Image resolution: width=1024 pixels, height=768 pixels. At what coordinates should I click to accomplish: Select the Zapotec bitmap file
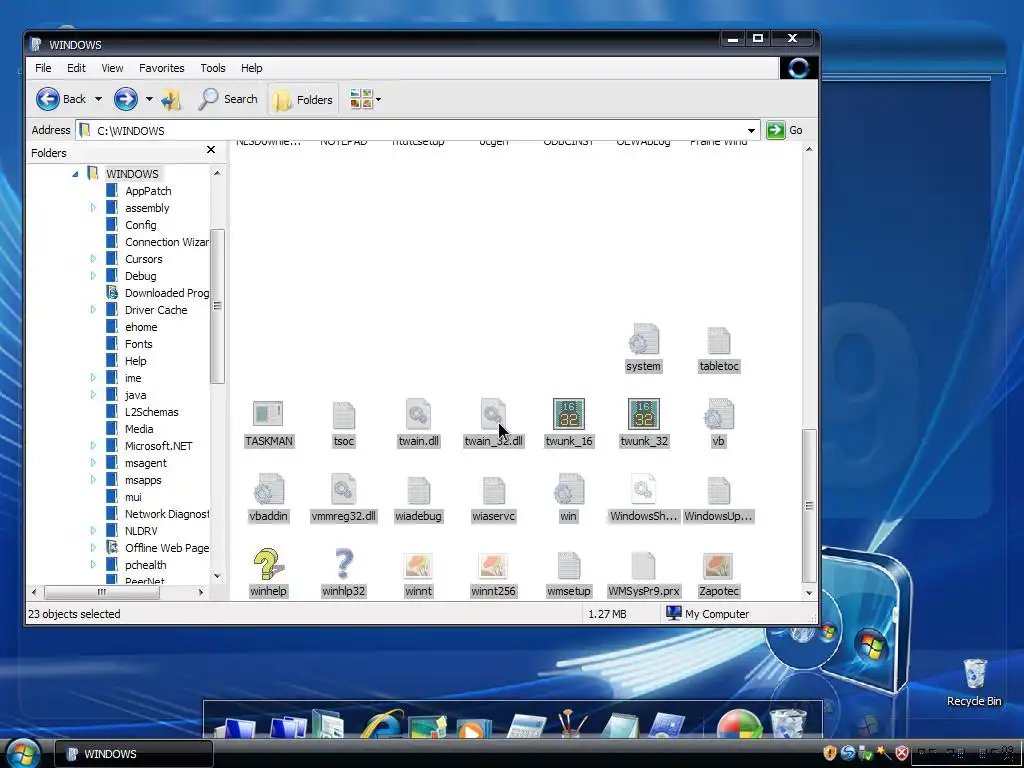(x=718, y=566)
